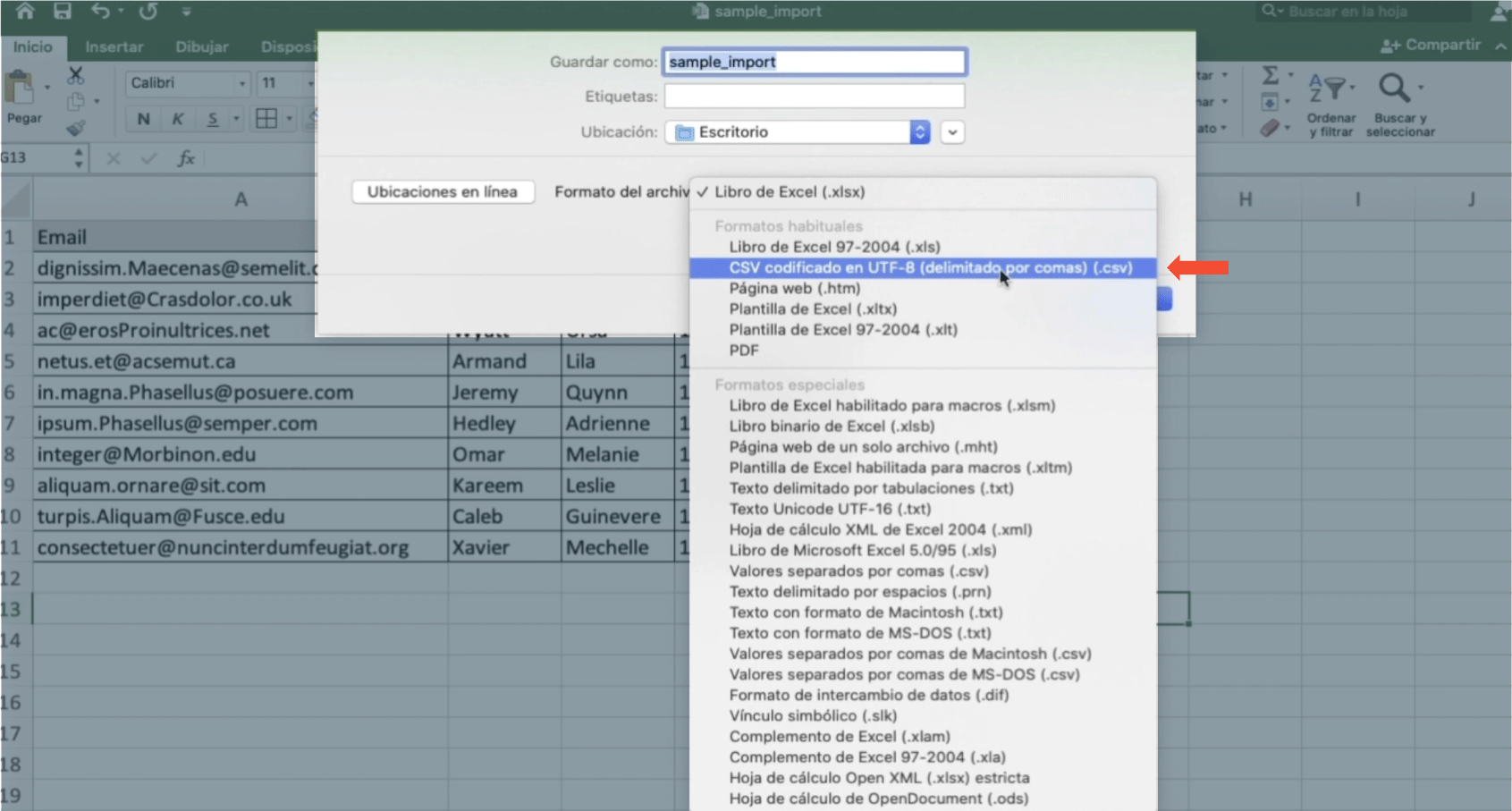Screen dimensions: 1512x811
Task: Click cell netus.et@acsemut.ca
Action: [x=241, y=361]
